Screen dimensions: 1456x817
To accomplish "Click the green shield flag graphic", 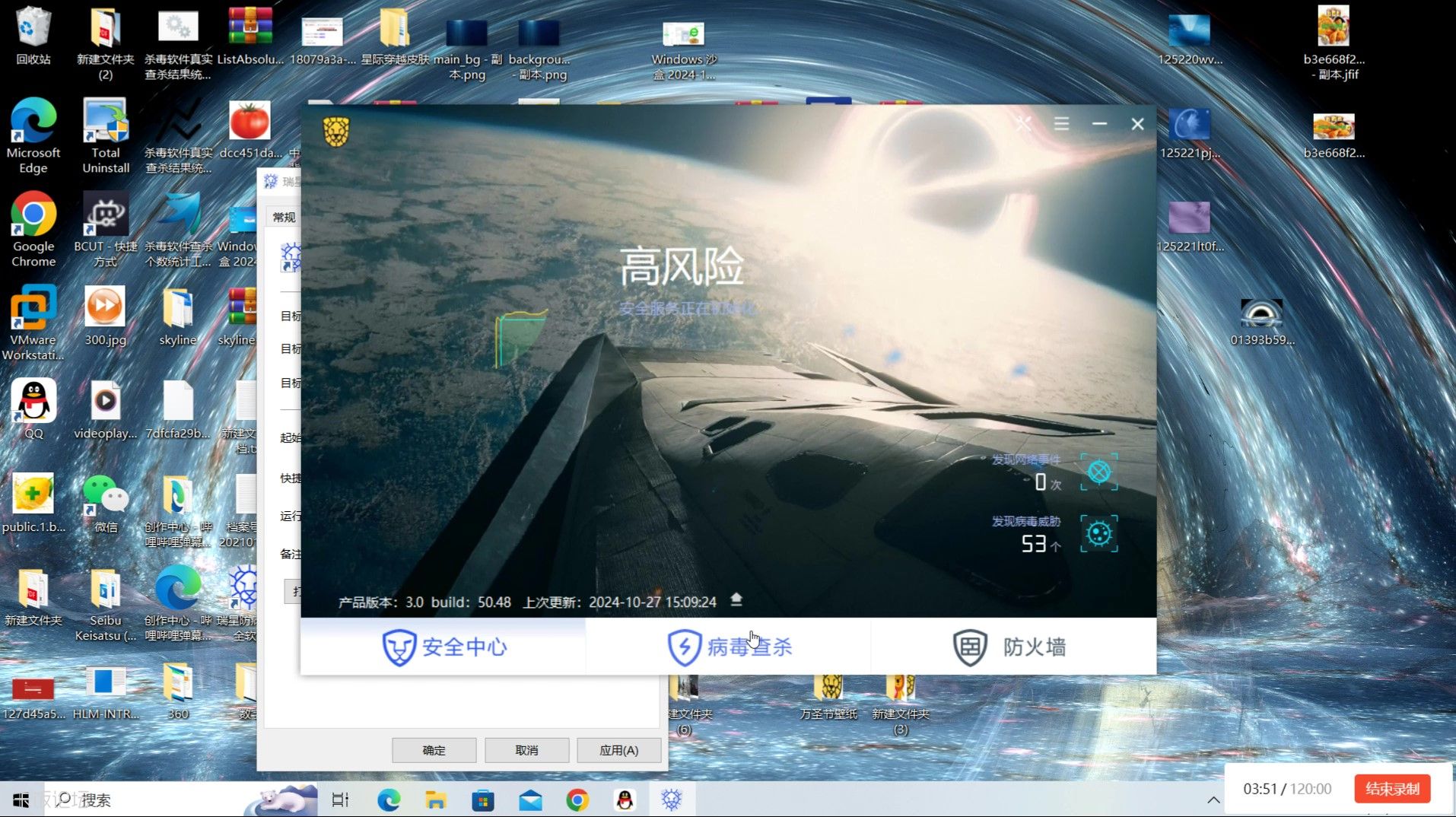I will point(520,339).
